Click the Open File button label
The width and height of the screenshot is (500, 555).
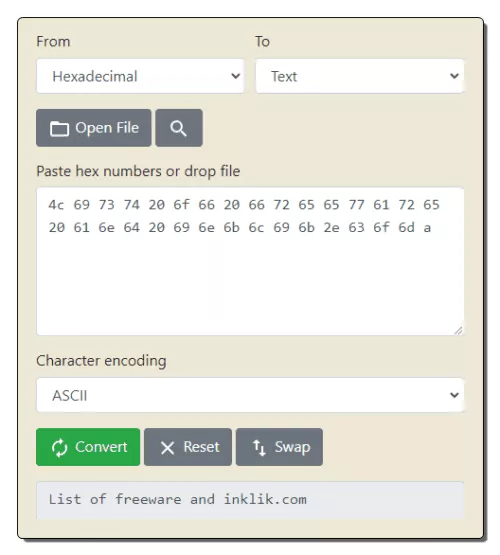107,128
